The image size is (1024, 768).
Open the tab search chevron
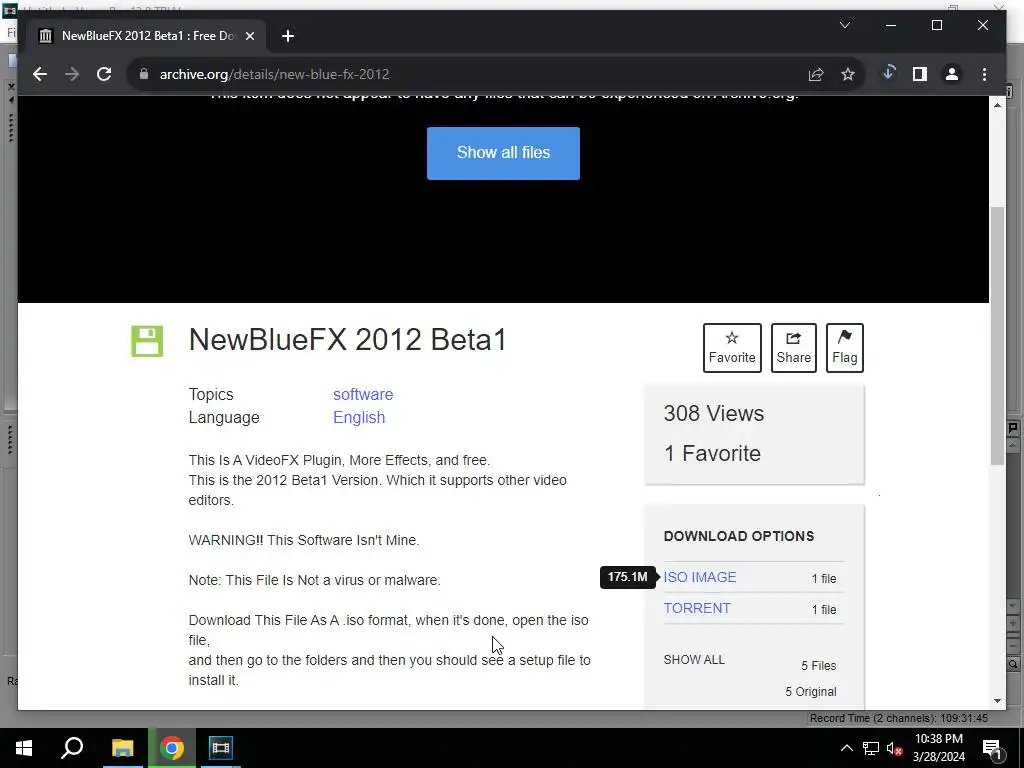[x=844, y=25]
